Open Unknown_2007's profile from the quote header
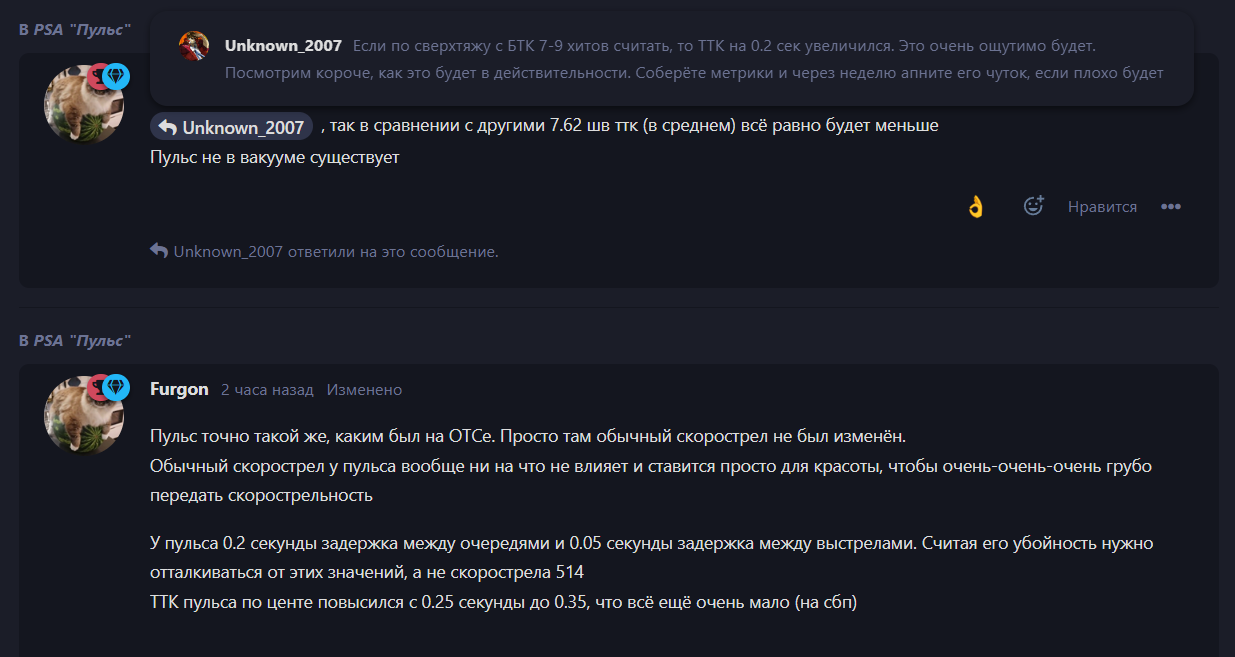 click(283, 46)
